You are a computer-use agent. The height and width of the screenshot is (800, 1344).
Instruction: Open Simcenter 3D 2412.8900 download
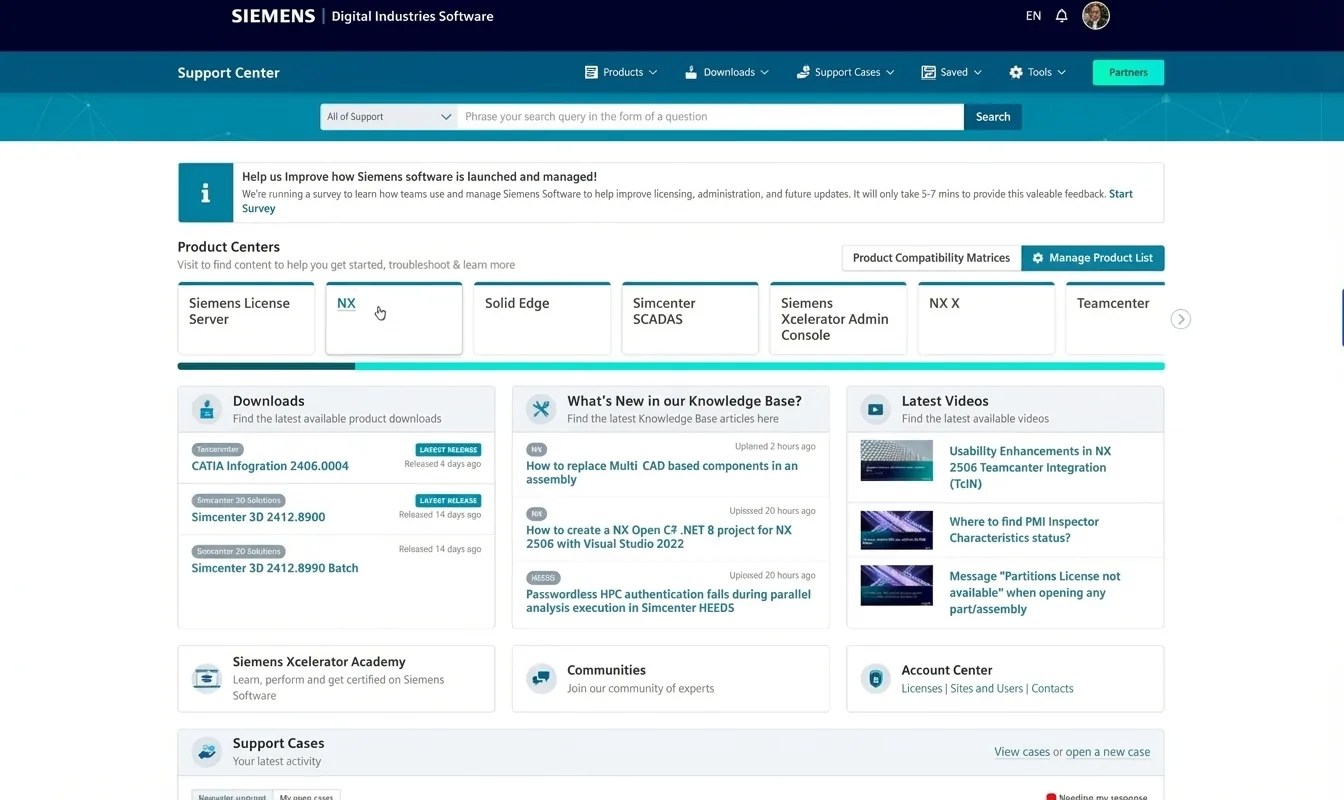point(258,517)
